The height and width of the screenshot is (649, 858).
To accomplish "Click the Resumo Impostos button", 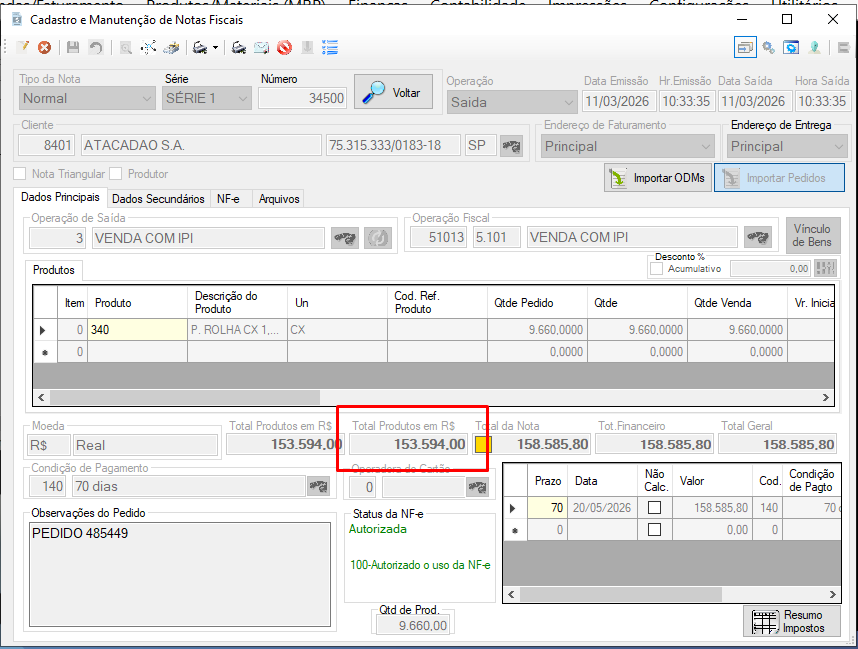I will pos(792,622).
